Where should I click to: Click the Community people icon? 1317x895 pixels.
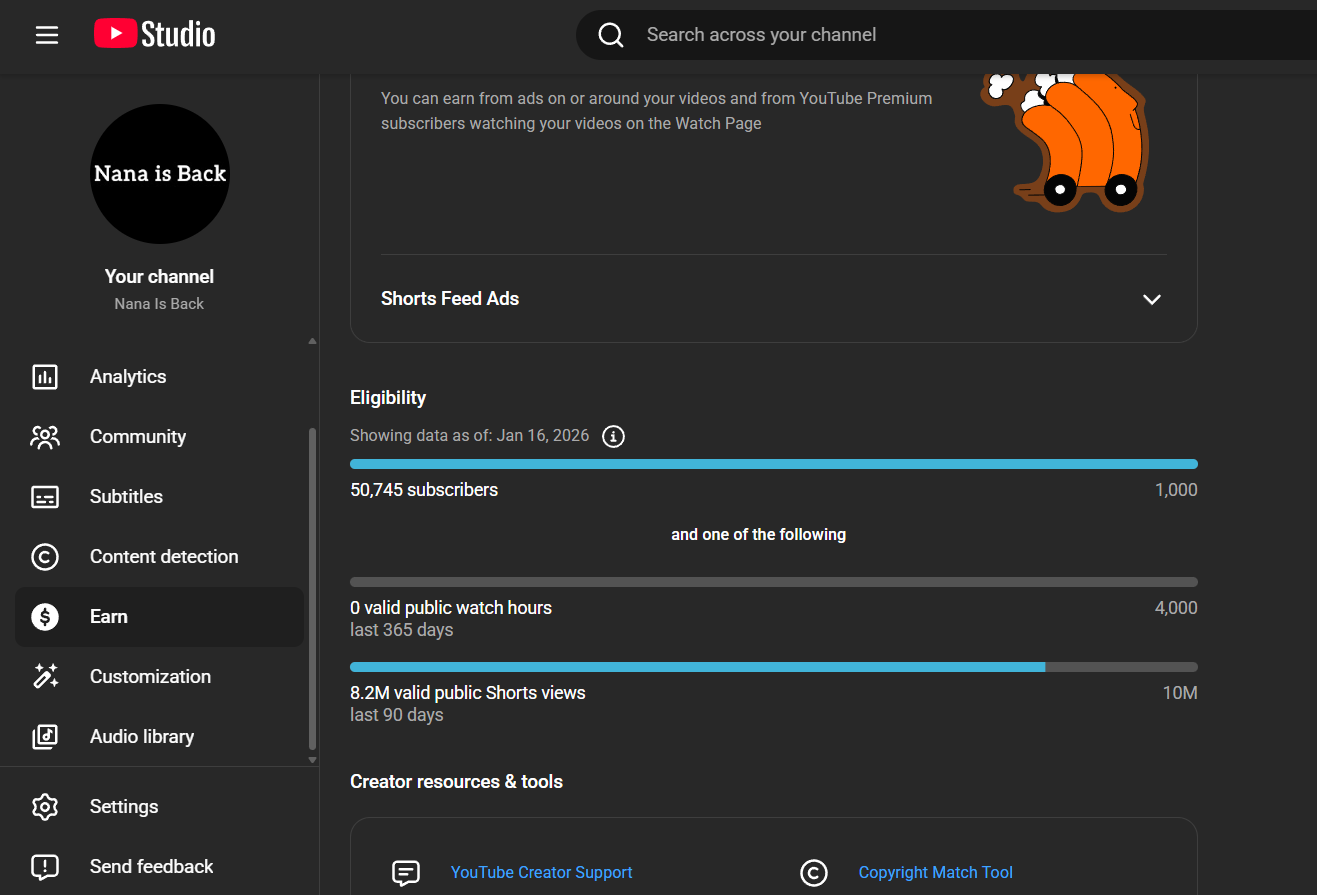(45, 437)
